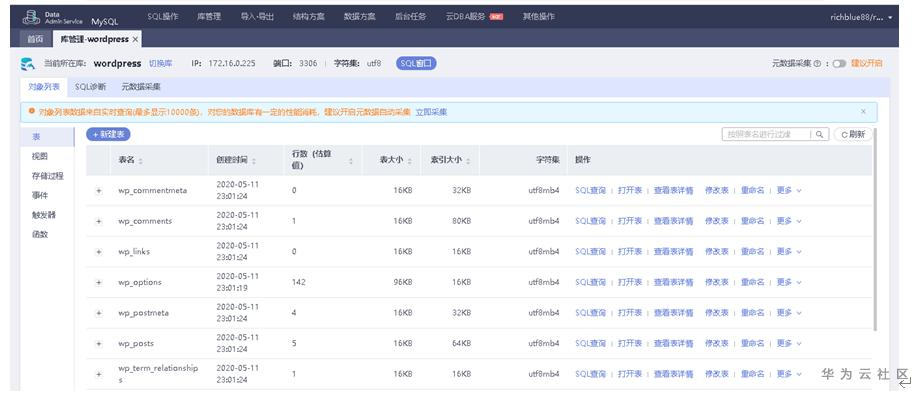Screen dimensions: 919x396
Task: Select 视图 in the left sidebar
Action: tap(40, 156)
